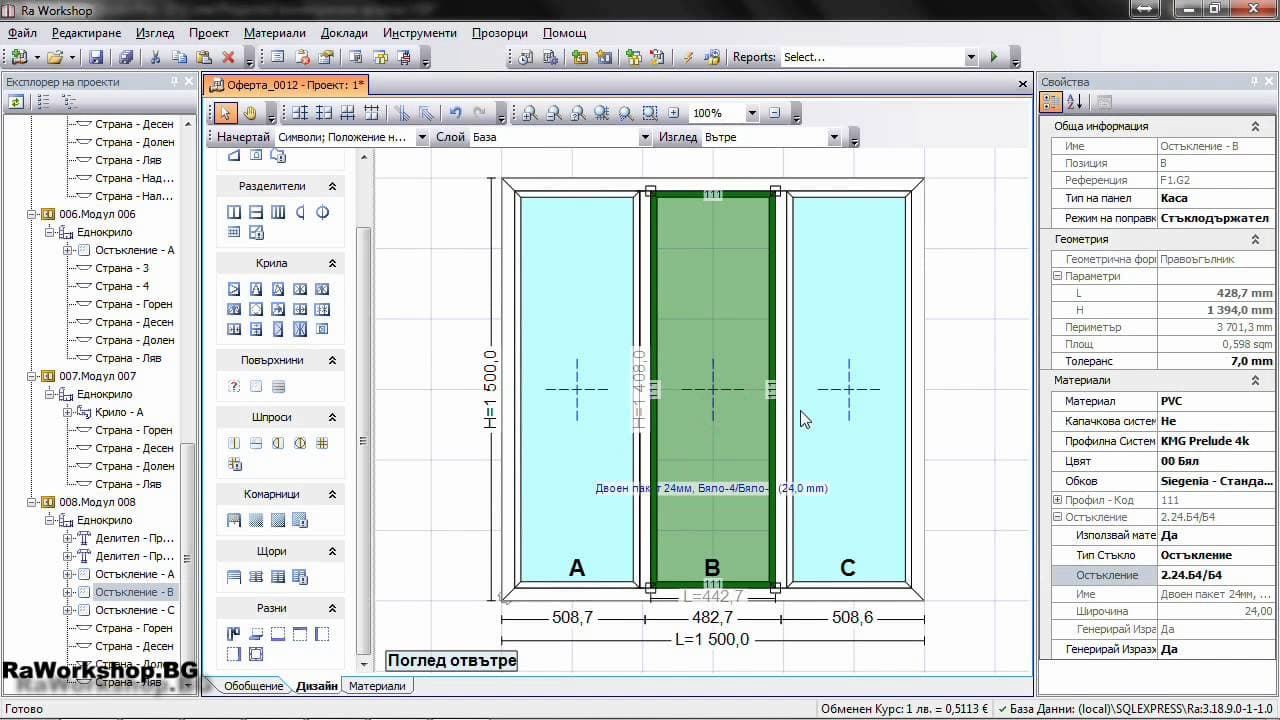
Task: Select Остъкление - В in project tree
Action: coord(135,592)
